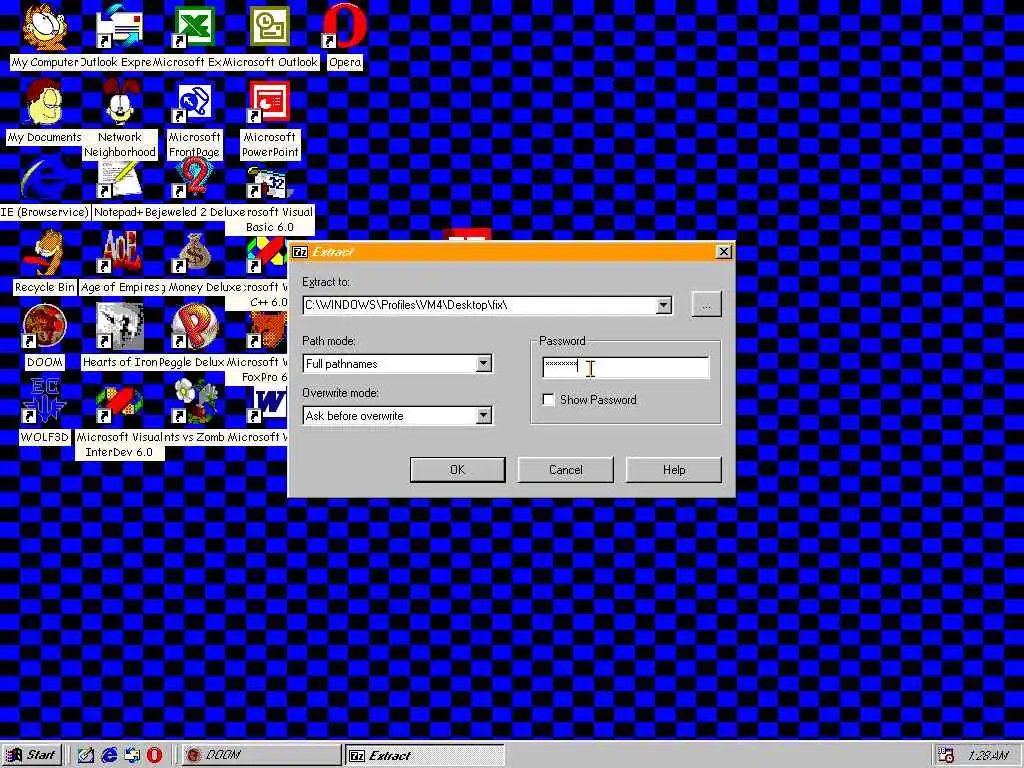Screen dimensions: 1024x768
Task: Click the taskbar clock showing 1:28 AM
Action: [989, 755]
